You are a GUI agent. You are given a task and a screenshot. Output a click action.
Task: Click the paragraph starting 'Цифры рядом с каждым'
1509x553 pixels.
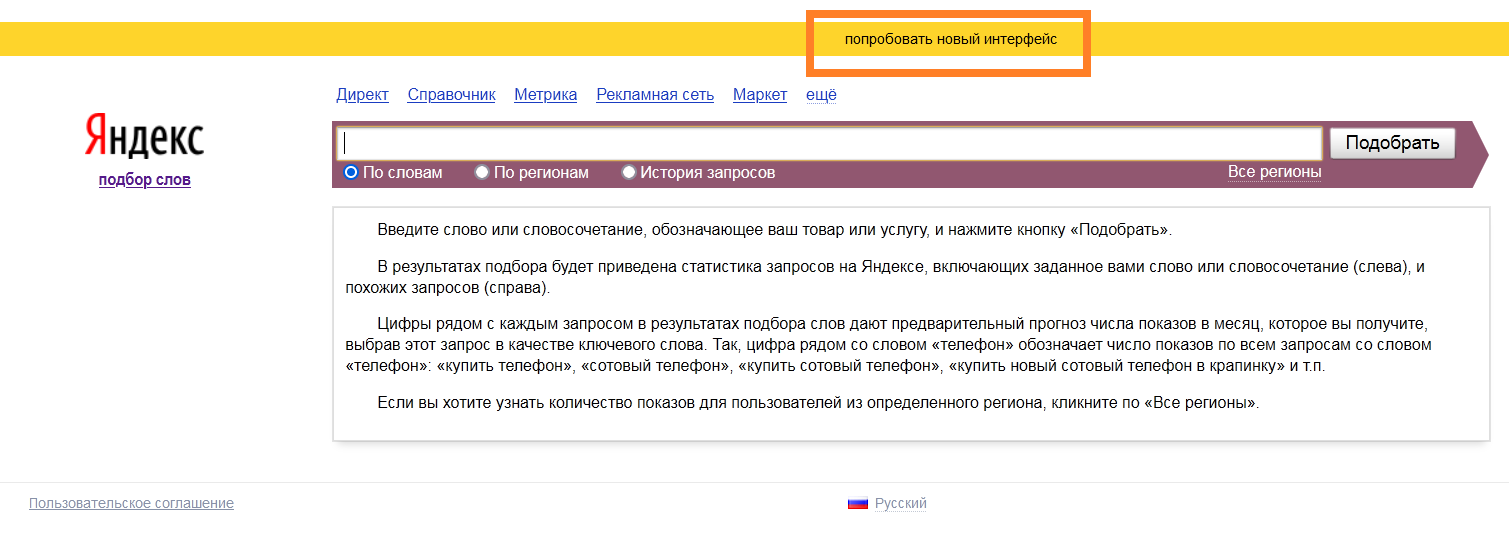pyautogui.click(x=888, y=345)
